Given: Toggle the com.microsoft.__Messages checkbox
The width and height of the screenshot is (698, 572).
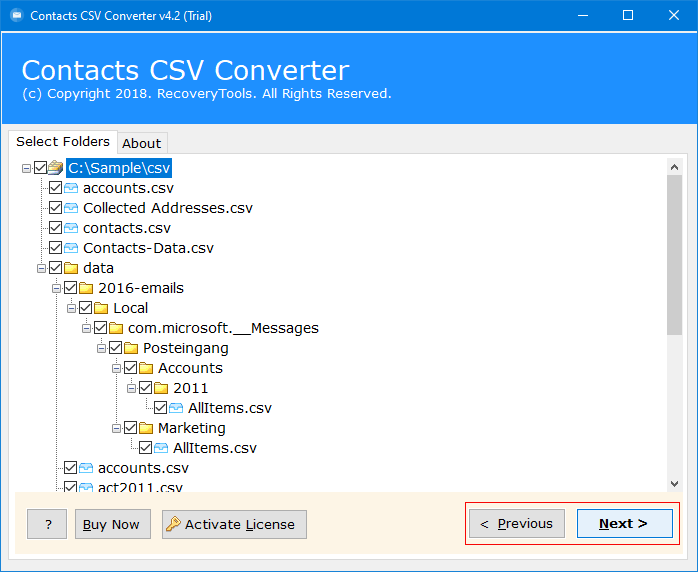Looking at the screenshot, I should pos(101,328).
